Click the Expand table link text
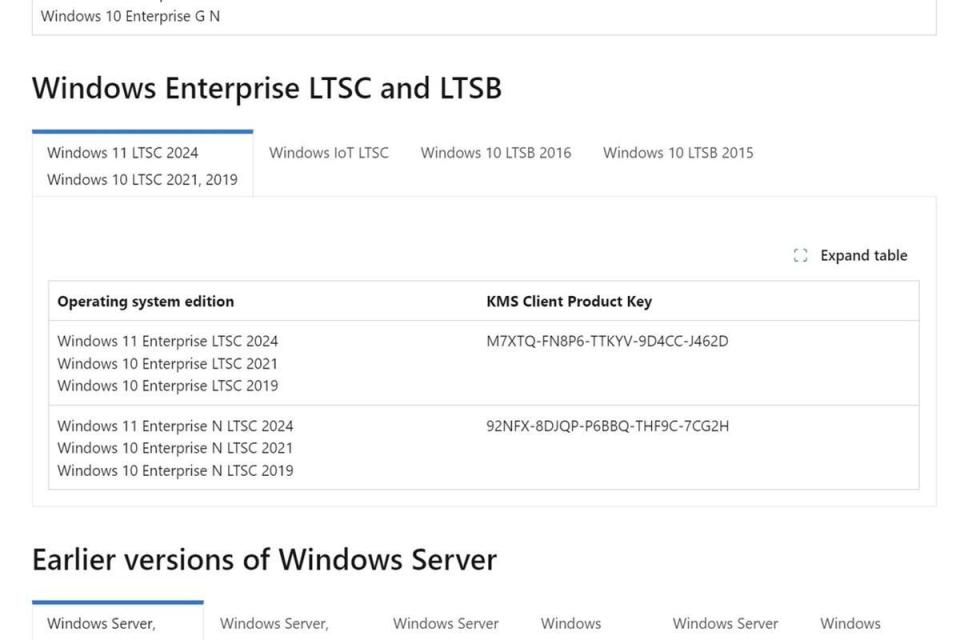Screen dimensions: 960x640 pos(863,255)
